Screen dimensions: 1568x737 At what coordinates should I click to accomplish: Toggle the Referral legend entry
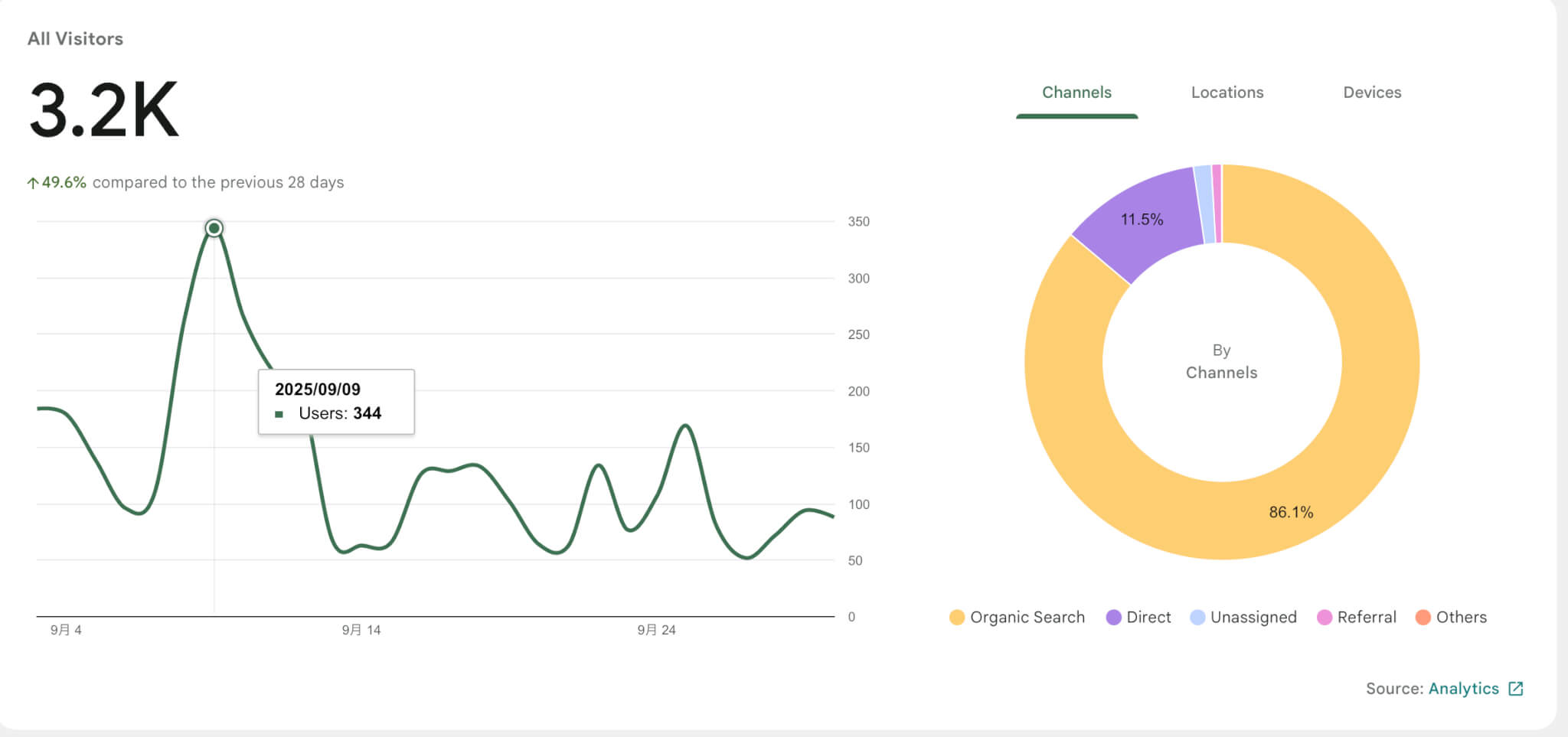1357,618
